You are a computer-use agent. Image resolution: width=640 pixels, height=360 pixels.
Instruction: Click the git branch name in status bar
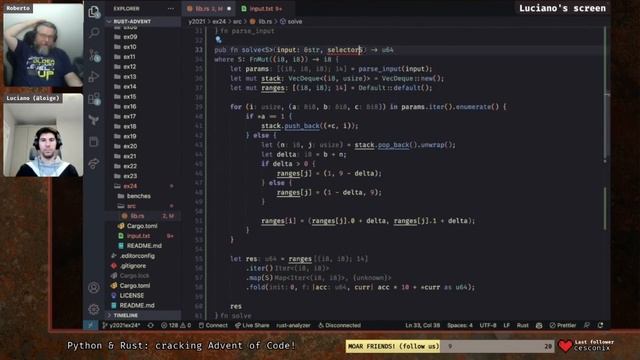click(x=121, y=325)
